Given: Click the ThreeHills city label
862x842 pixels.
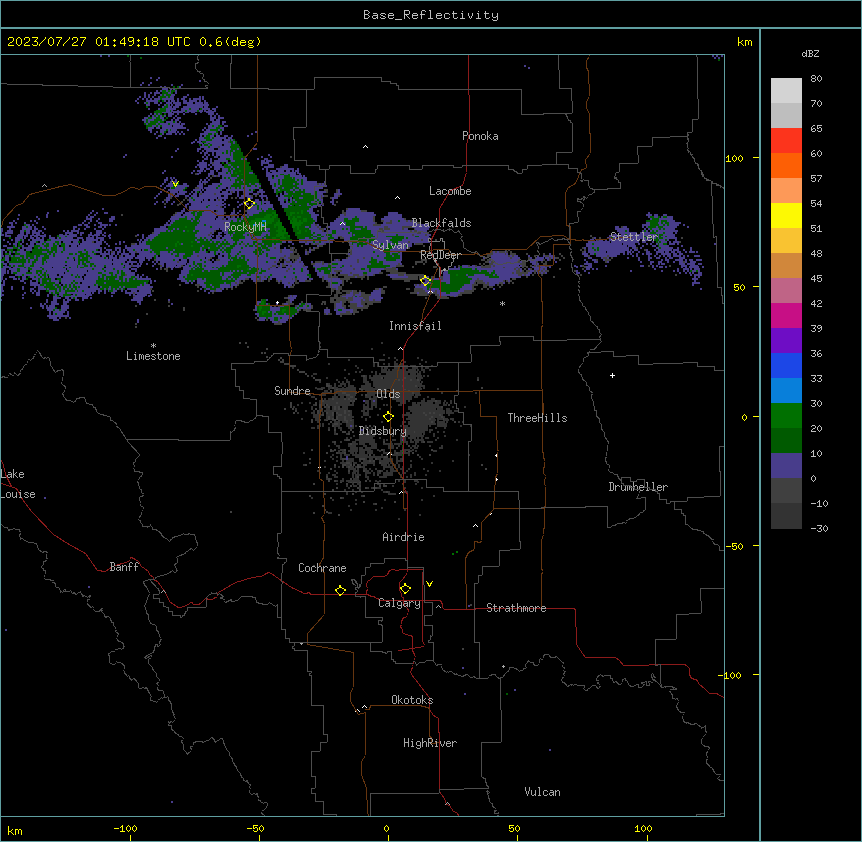Looking at the screenshot, I should tap(538, 418).
